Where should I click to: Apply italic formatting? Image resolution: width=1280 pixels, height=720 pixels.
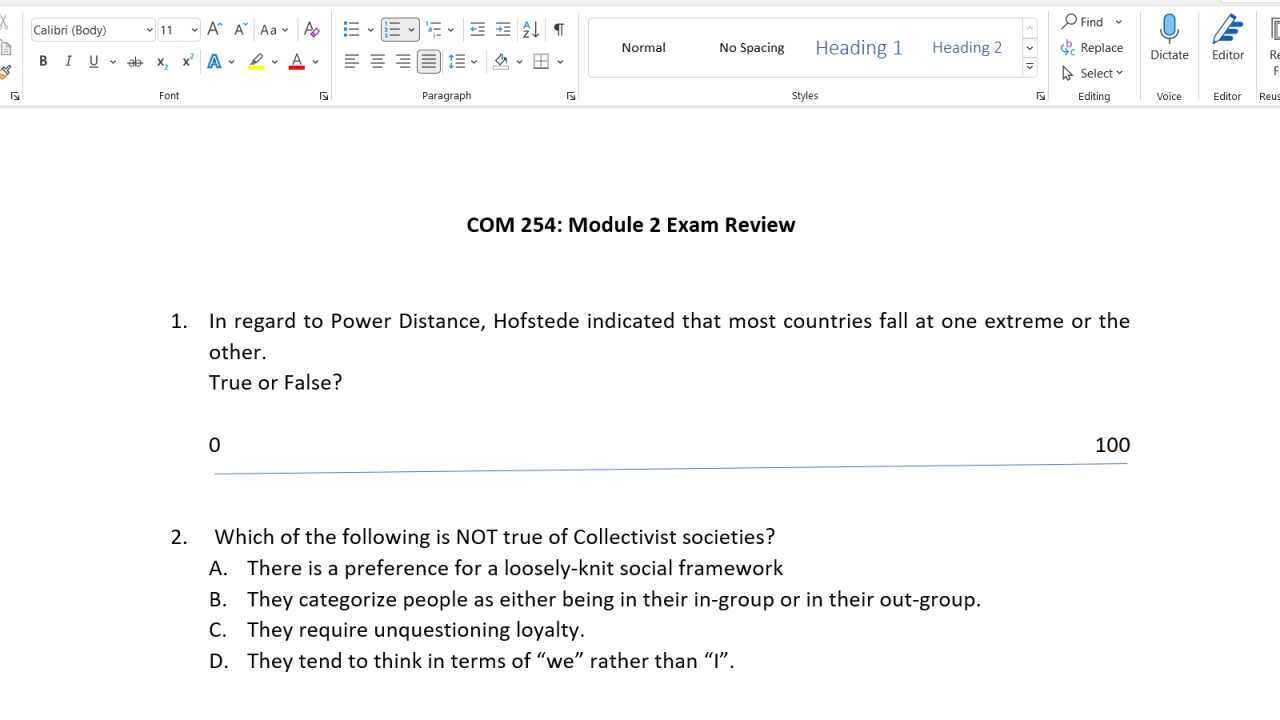click(68, 61)
